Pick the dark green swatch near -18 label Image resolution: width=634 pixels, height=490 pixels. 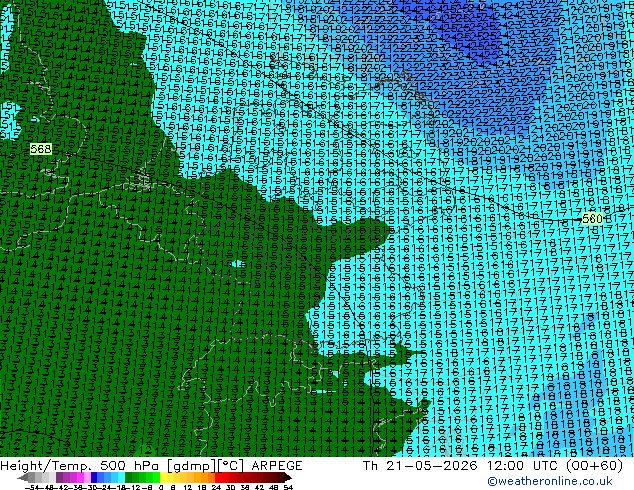point(129,478)
